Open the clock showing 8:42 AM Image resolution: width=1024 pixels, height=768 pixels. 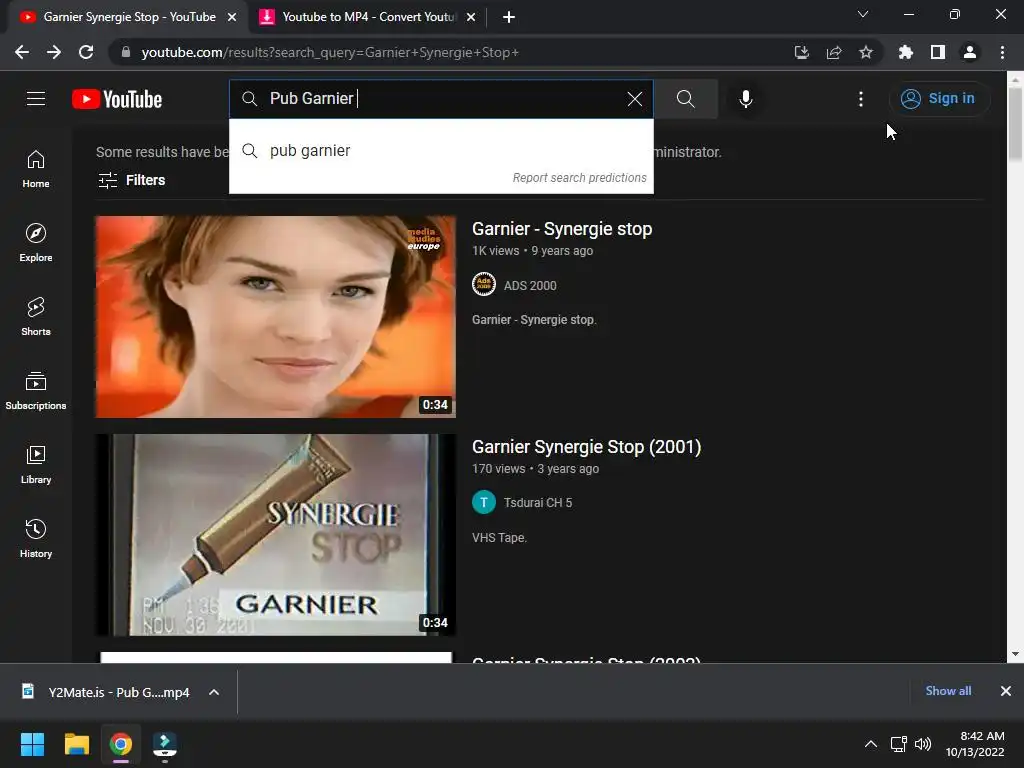pyautogui.click(x=975, y=744)
